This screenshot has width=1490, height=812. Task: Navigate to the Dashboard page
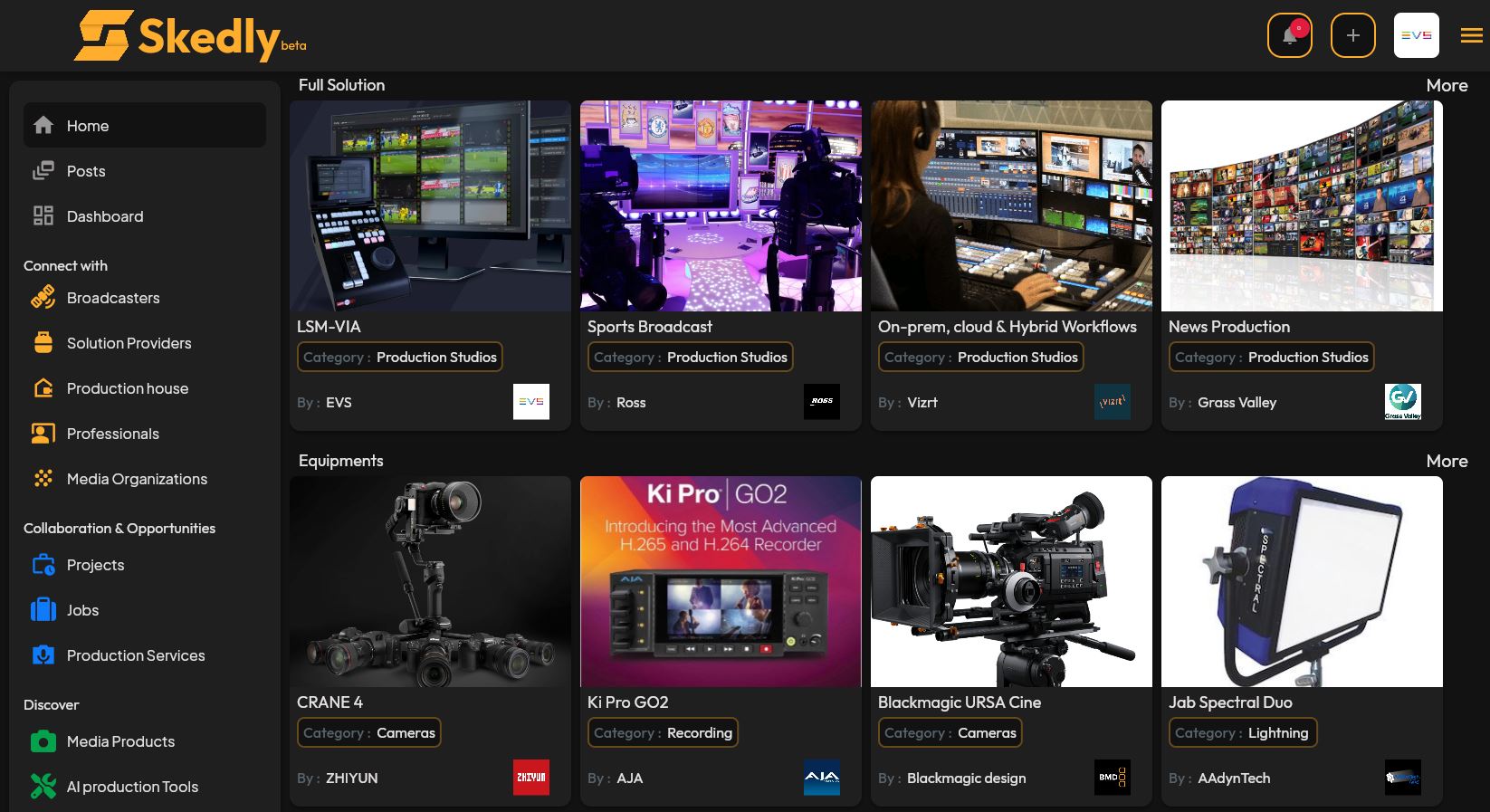click(x=105, y=216)
